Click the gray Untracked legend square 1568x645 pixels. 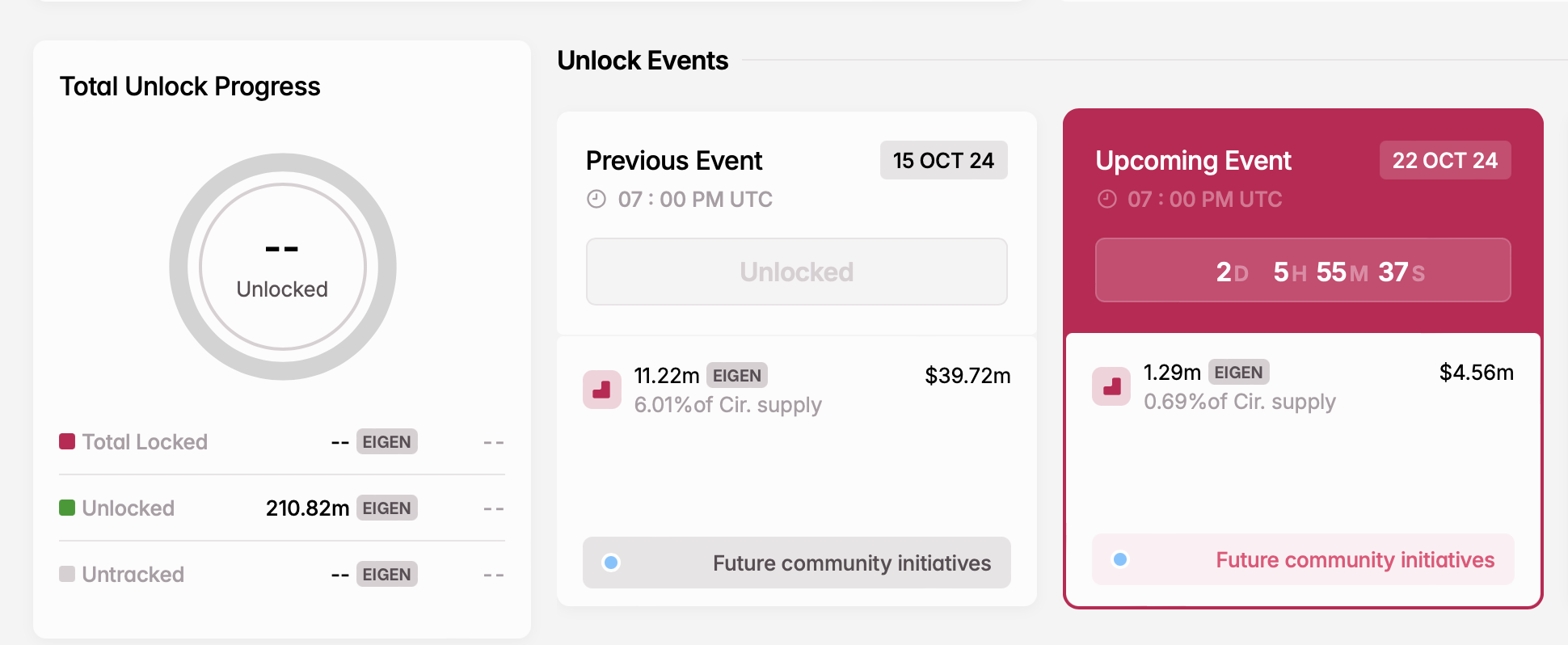67,574
